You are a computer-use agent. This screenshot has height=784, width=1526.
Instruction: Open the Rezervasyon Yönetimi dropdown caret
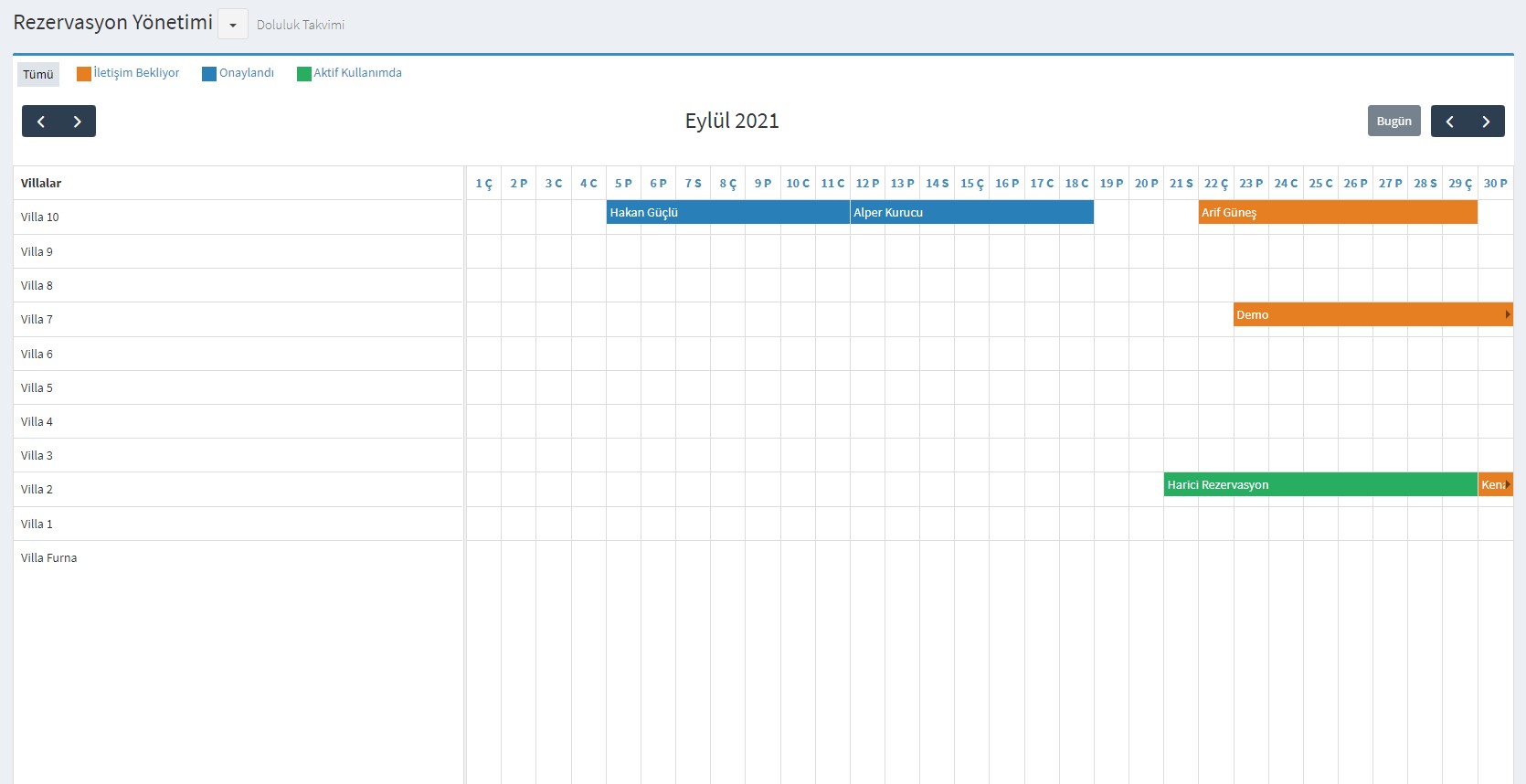(233, 25)
